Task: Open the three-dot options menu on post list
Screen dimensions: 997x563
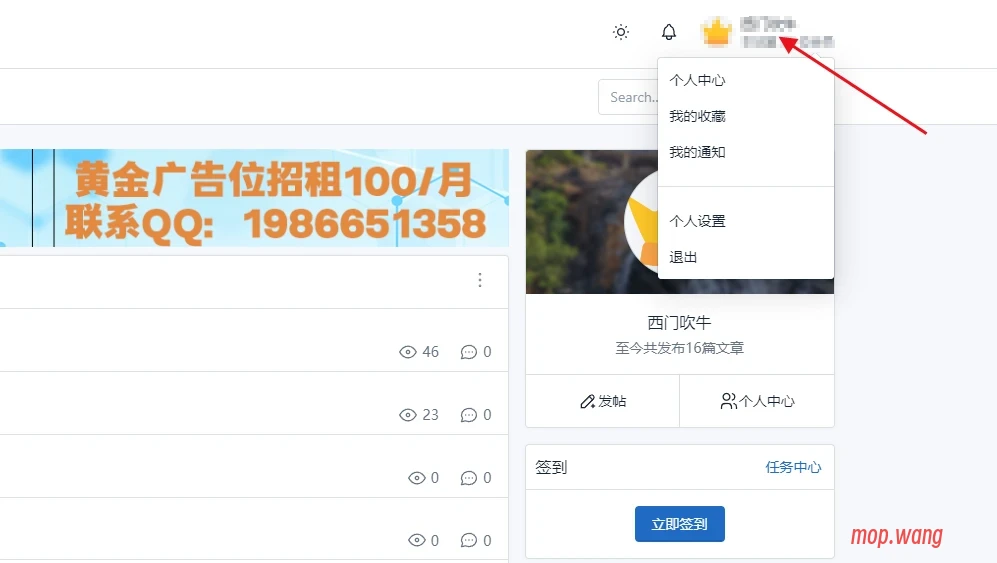Action: (480, 280)
